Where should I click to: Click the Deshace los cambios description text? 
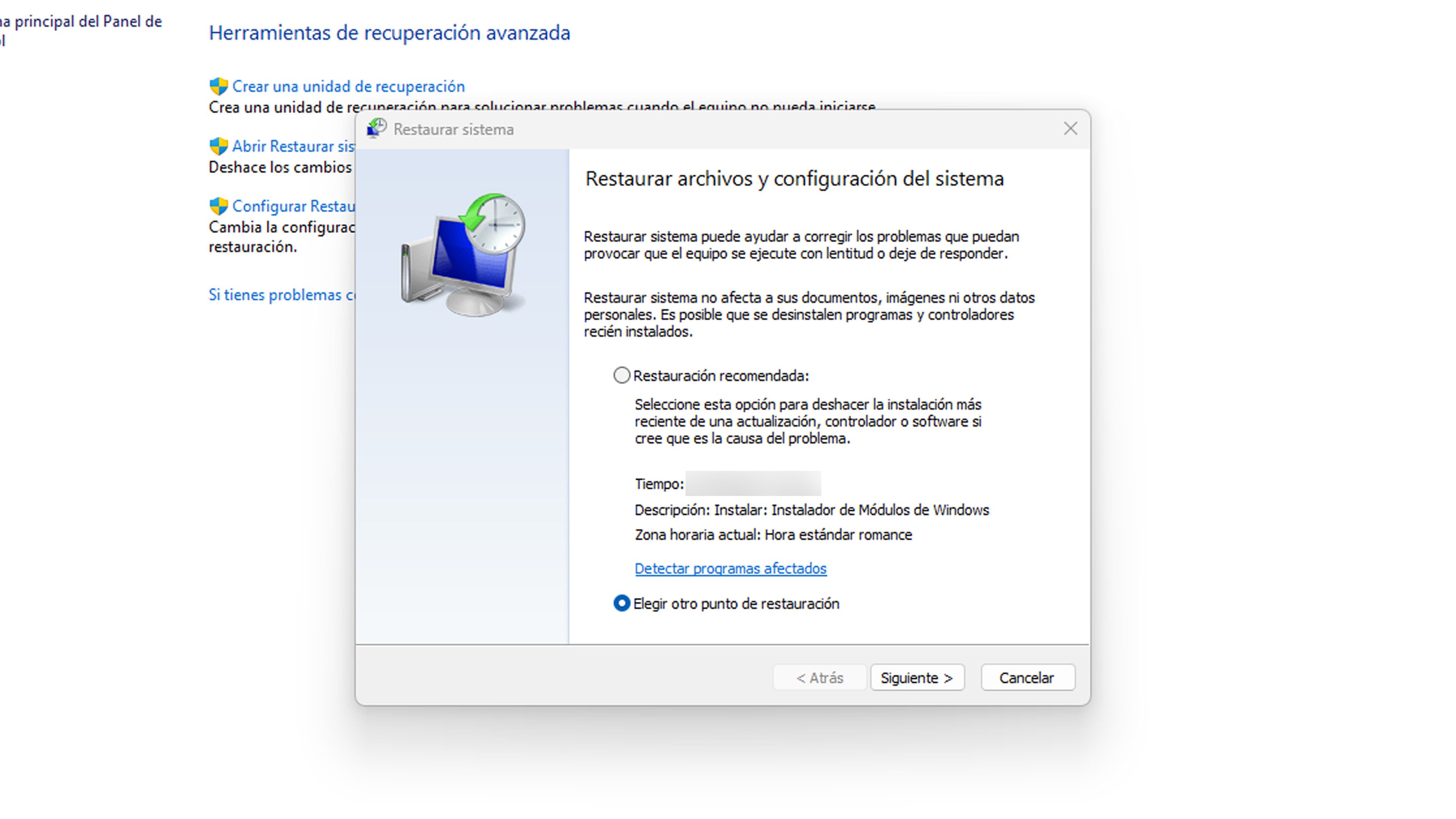point(280,167)
